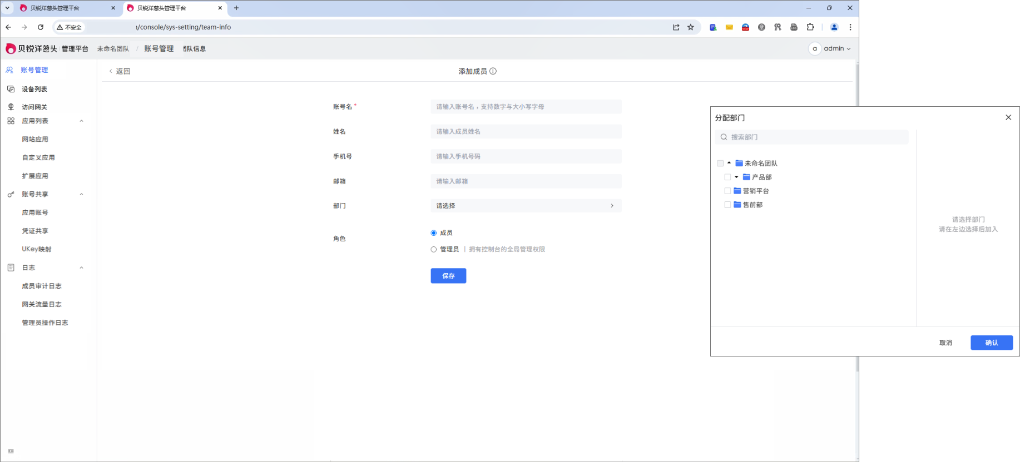
Task: Click the 访问网关 sidebar icon
Action: pyautogui.click(x=11, y=107)
